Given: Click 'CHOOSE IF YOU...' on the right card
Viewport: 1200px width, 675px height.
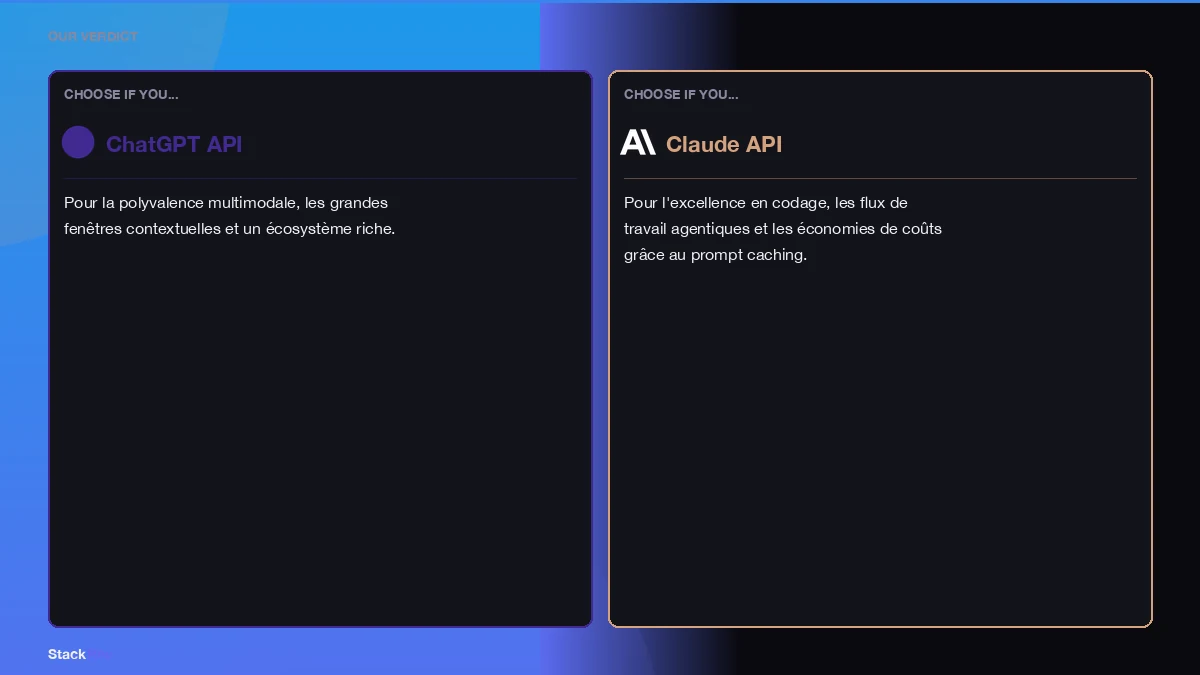Looking at the screenshot, I should 681,94.
